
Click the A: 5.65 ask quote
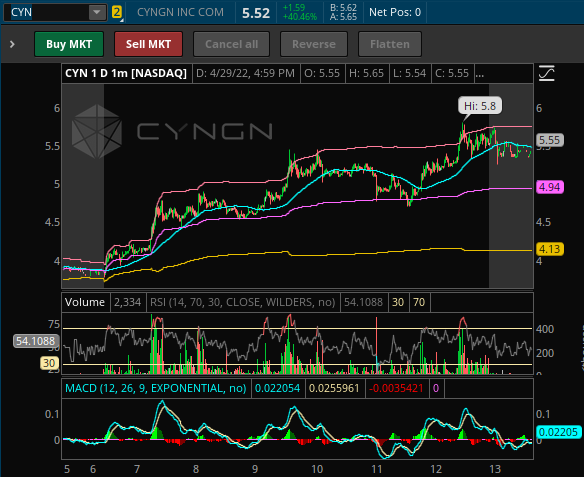pyautogui.click(x=343, y=17)
